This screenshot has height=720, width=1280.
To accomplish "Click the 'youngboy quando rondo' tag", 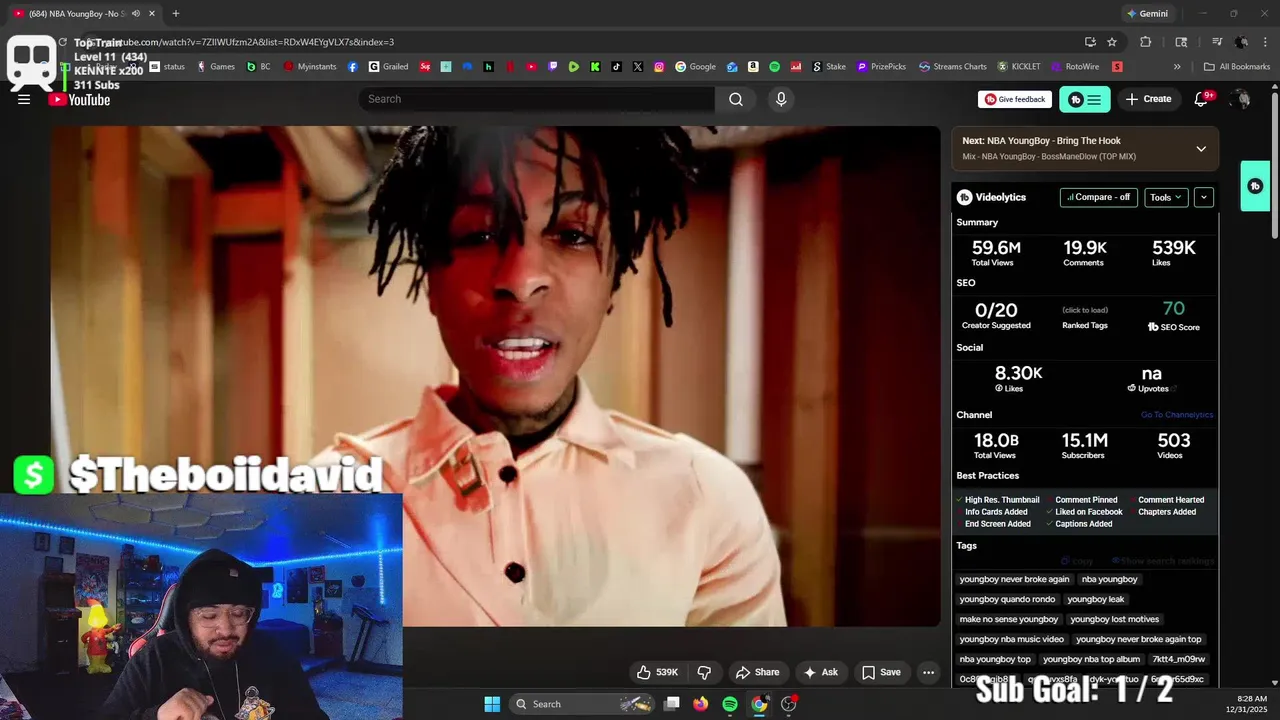I will point(1007,599).
